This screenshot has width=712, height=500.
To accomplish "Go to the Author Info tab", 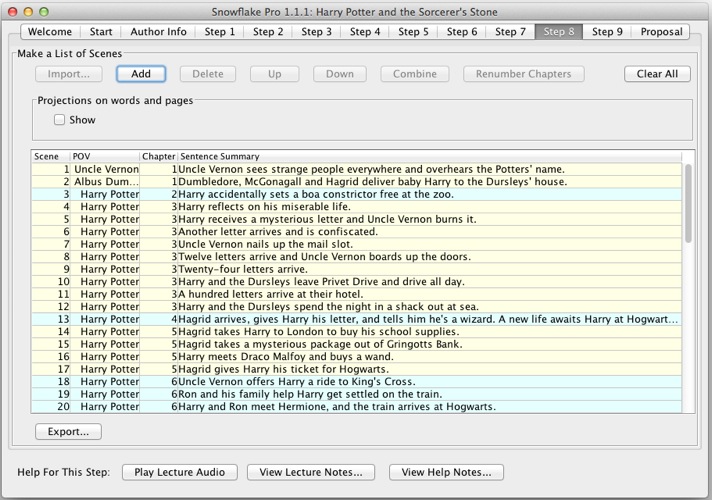I will 158,32.
